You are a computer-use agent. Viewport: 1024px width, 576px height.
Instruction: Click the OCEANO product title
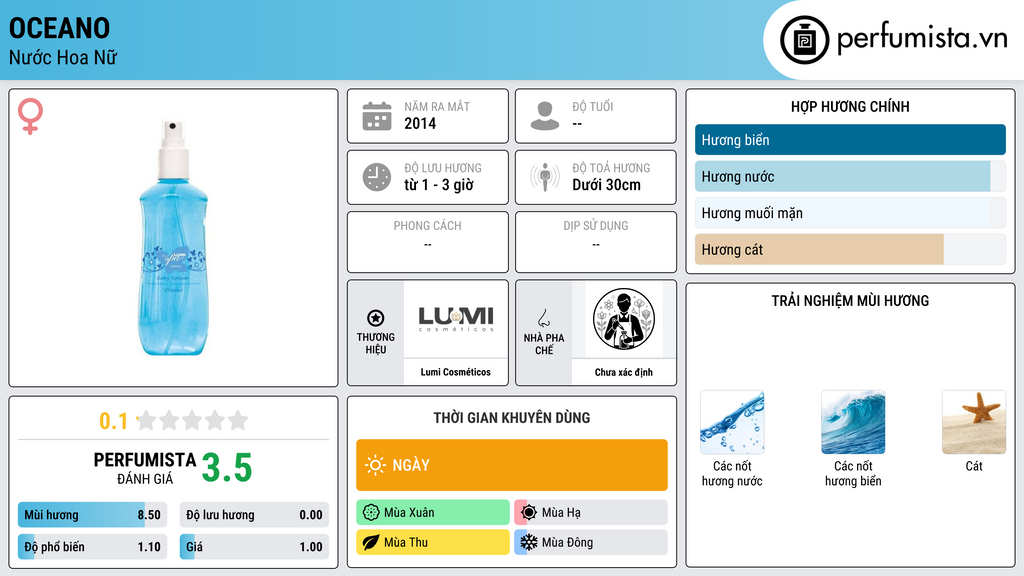click(x=59, y=28)
